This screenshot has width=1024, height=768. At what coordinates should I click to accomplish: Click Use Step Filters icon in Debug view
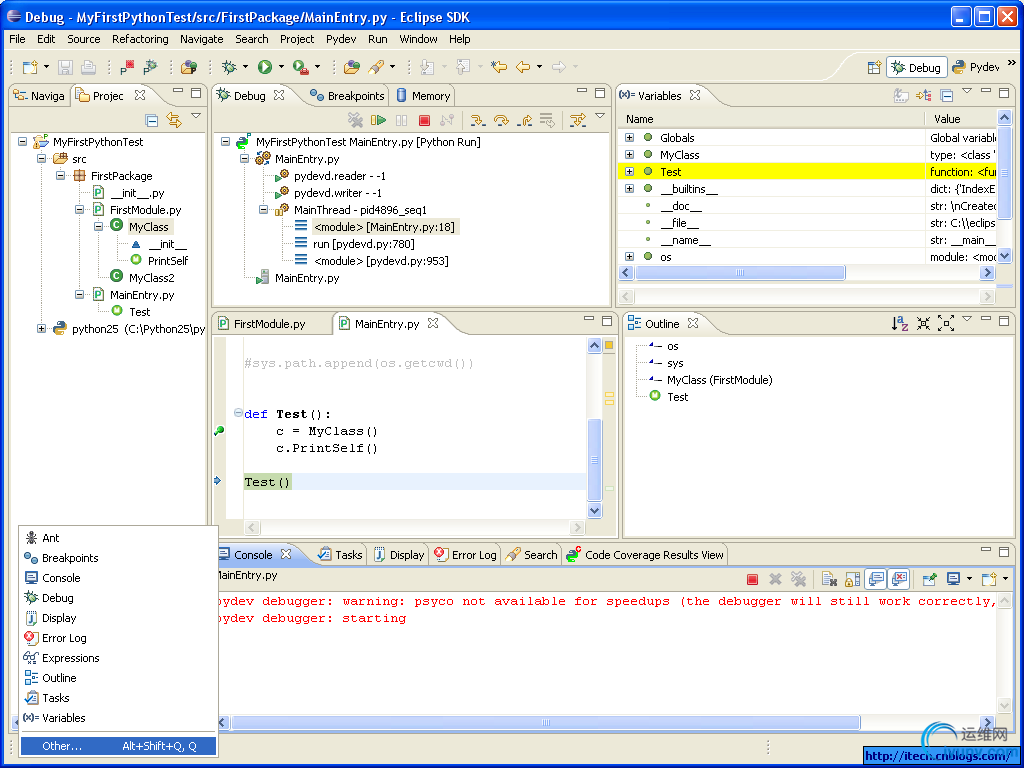578,120
